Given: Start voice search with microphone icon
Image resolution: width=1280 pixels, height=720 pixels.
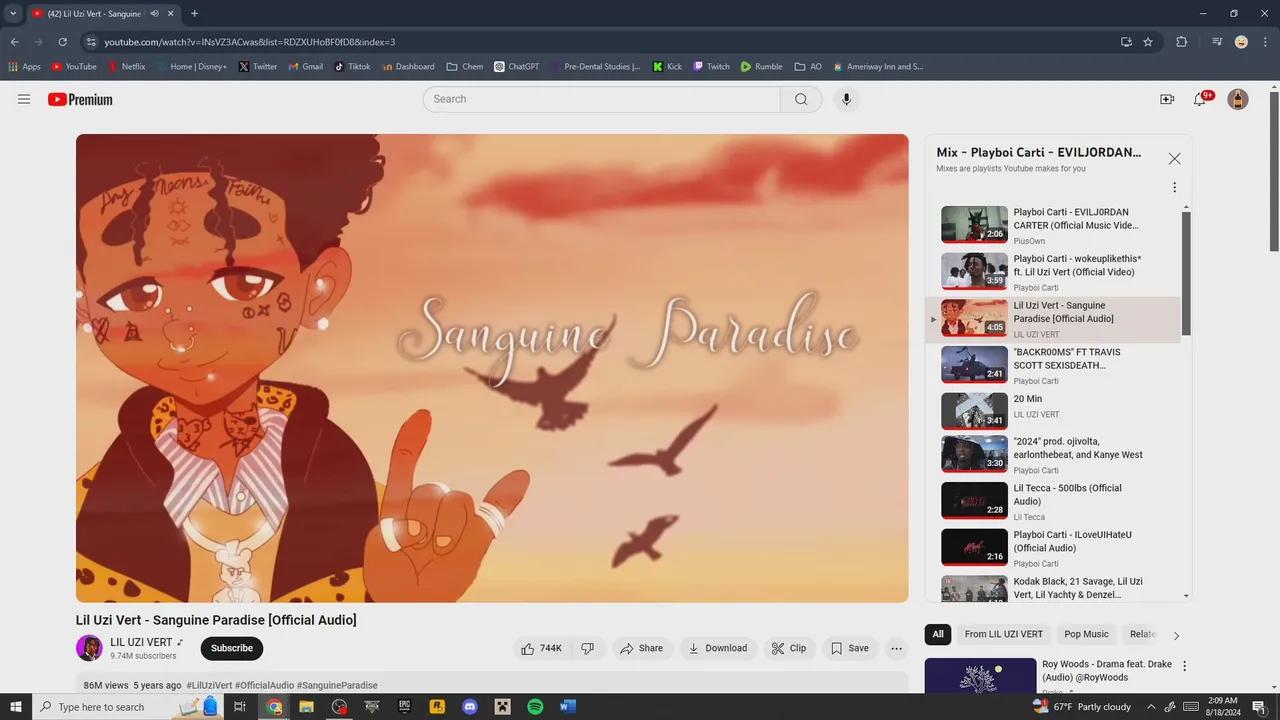Looking at the screenshot, I should [x=846, y=99].
